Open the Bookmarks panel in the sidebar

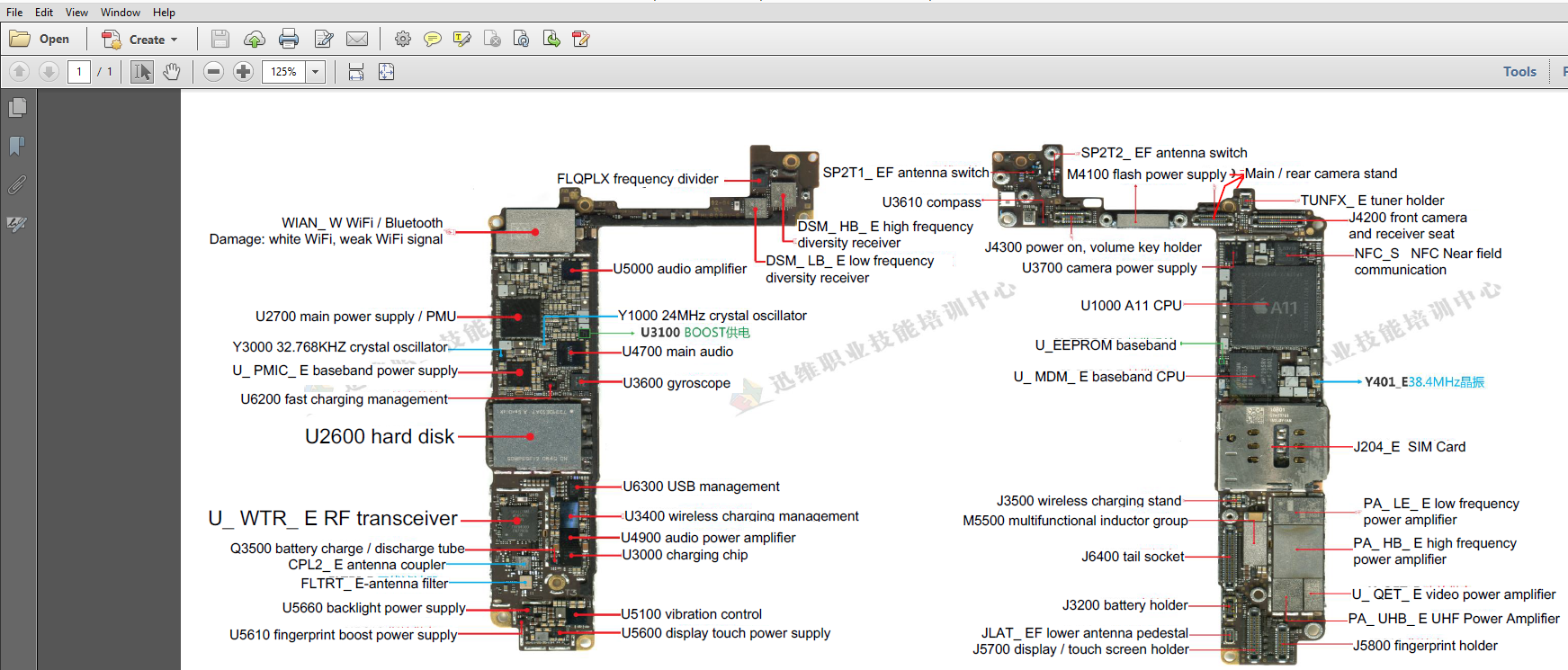click(x=17, y=146)
